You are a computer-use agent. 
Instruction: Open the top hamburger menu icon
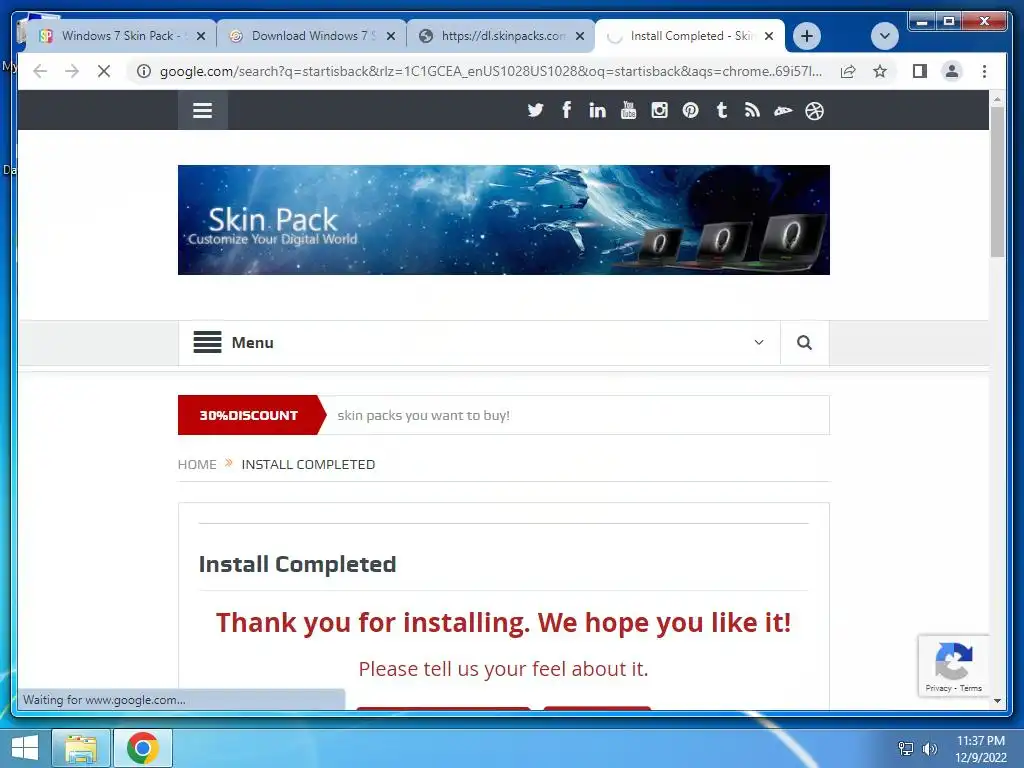(x=202, y=110)
